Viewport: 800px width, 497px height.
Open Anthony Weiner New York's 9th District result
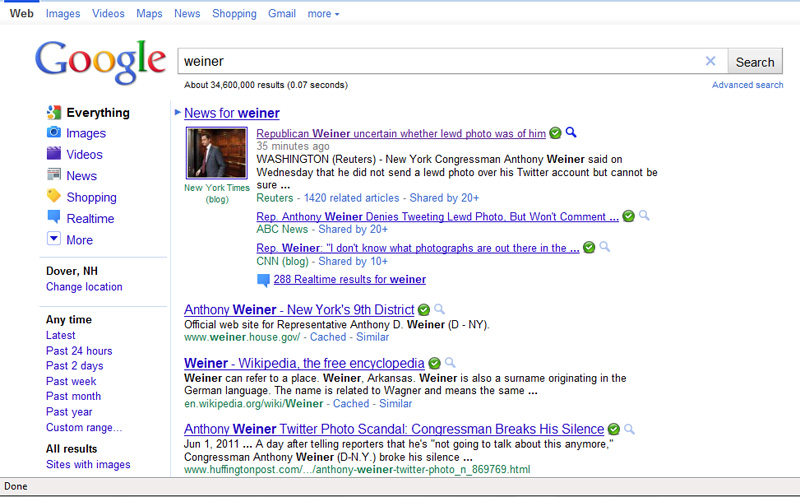coord(299,310)
